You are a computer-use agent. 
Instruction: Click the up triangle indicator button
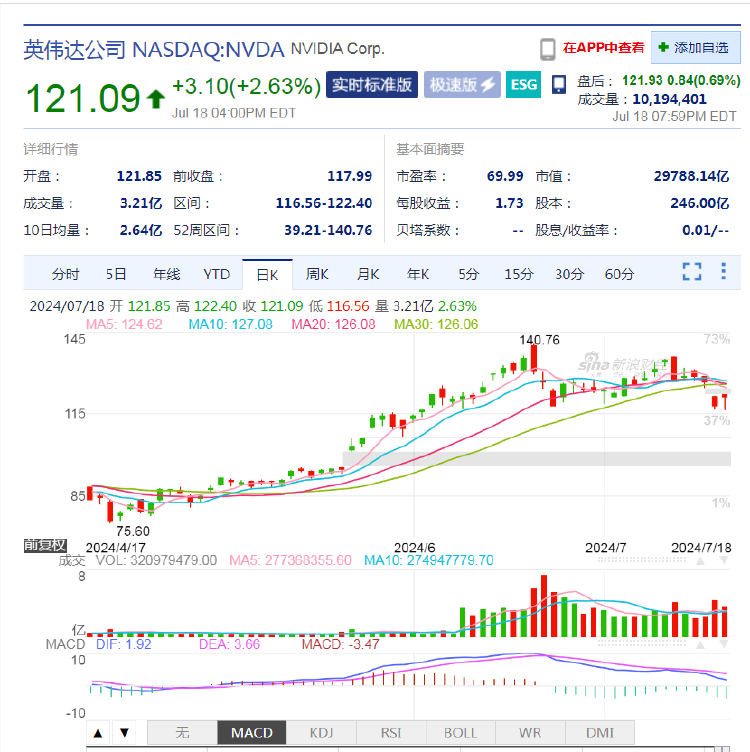coord(98,733)
